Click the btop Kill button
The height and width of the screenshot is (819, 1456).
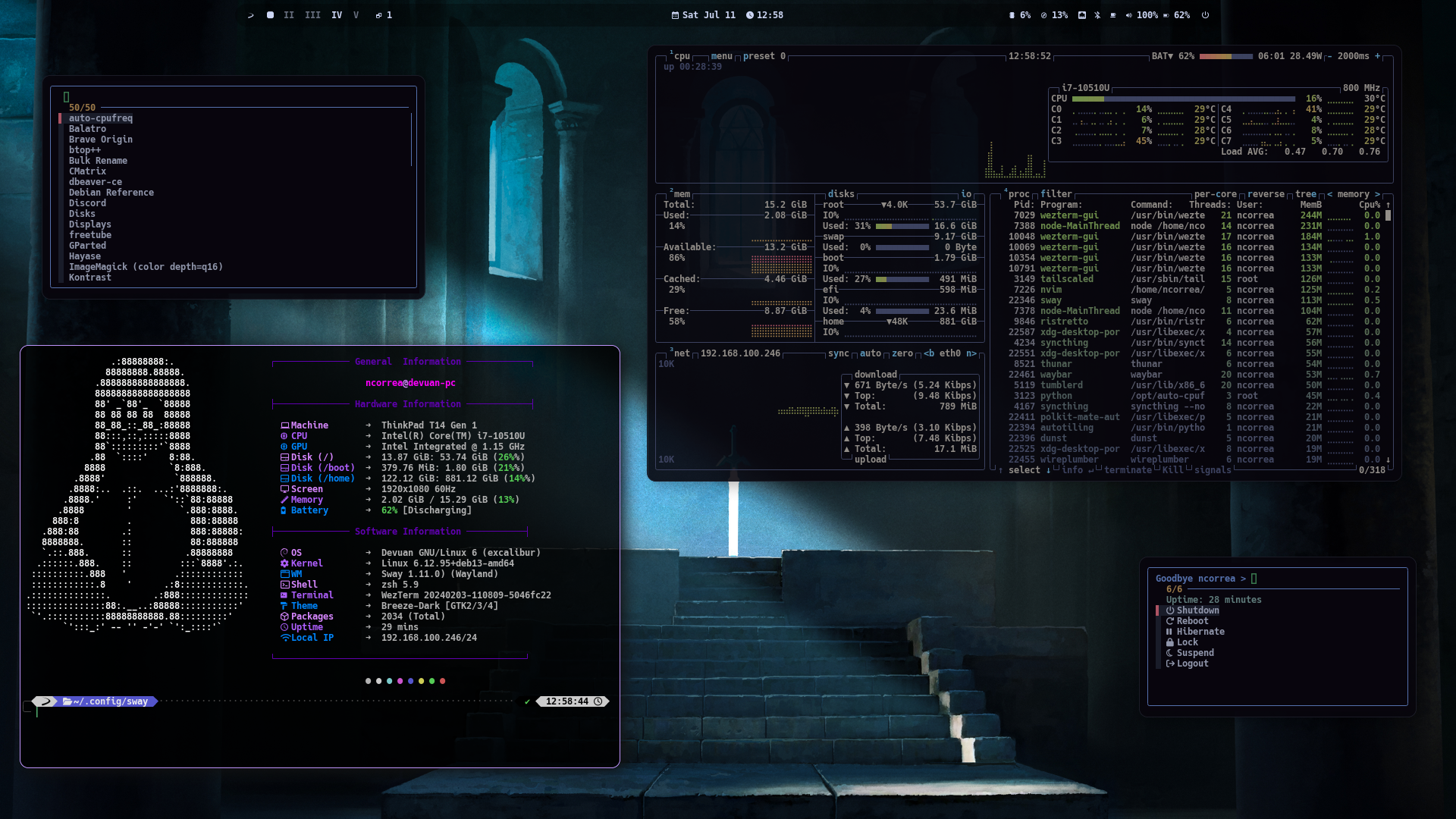tap(1172, 470)
